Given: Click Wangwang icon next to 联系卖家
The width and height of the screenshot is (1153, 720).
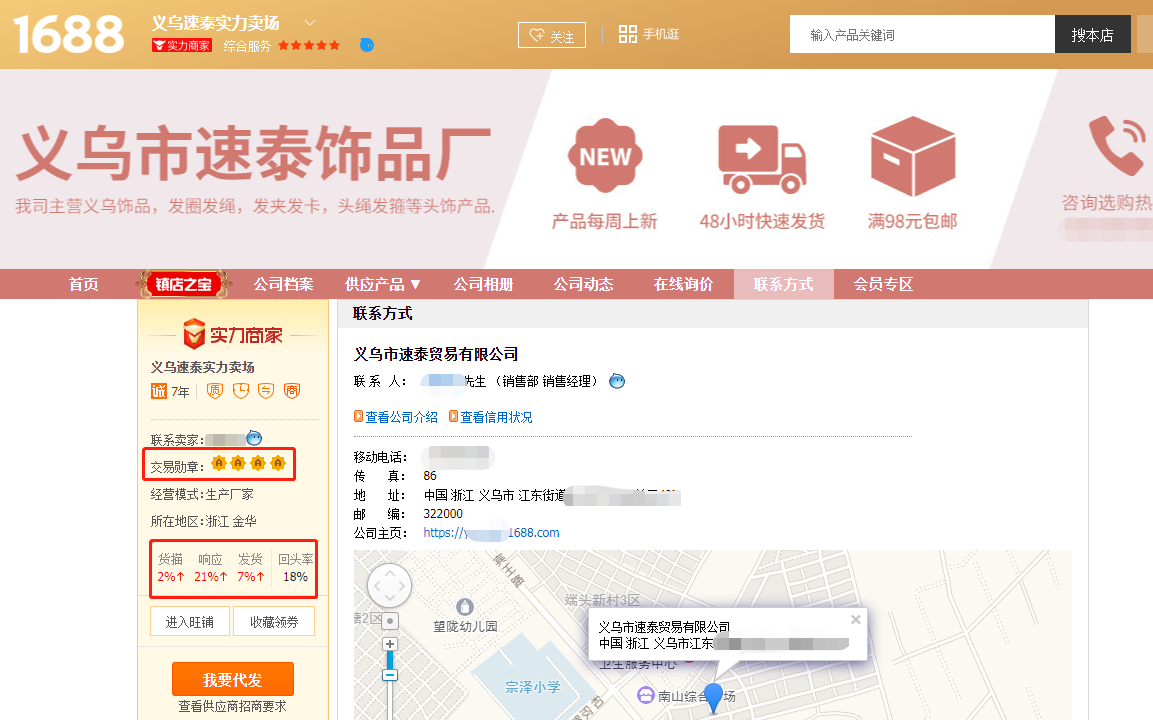Looking at the screenshot, I should coord(254,438).
